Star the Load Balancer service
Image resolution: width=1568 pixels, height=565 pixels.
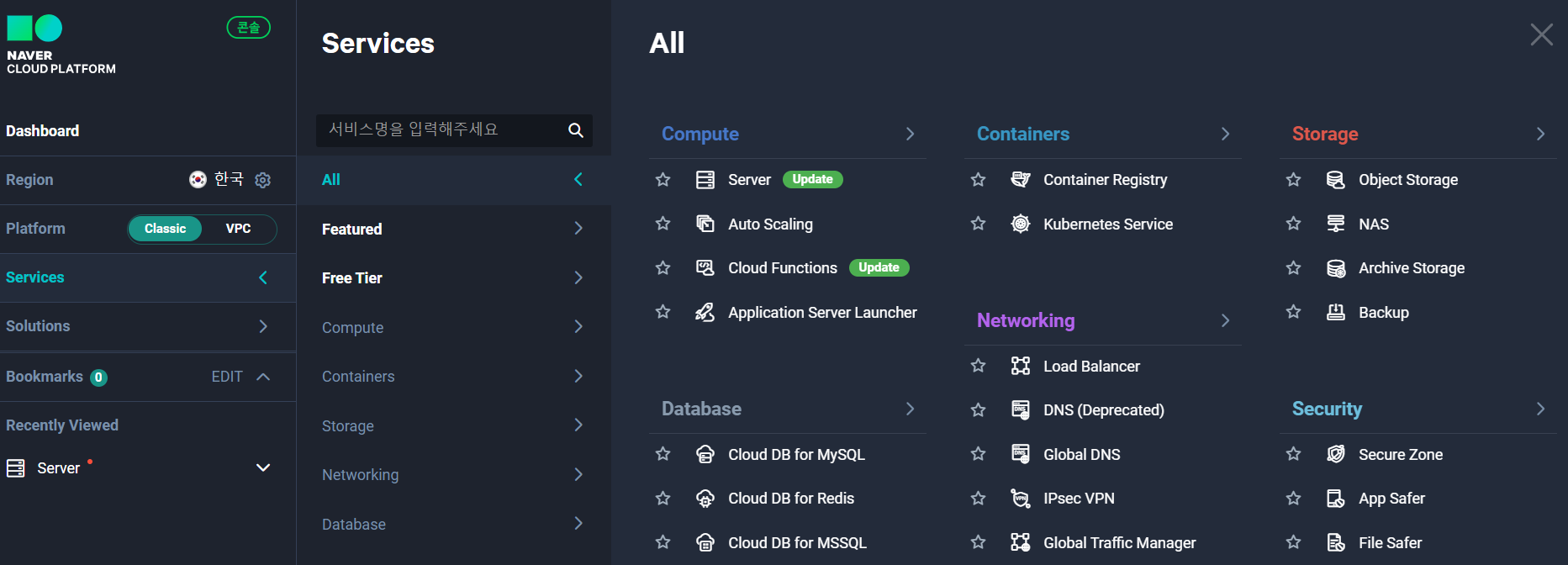[979, 365]
